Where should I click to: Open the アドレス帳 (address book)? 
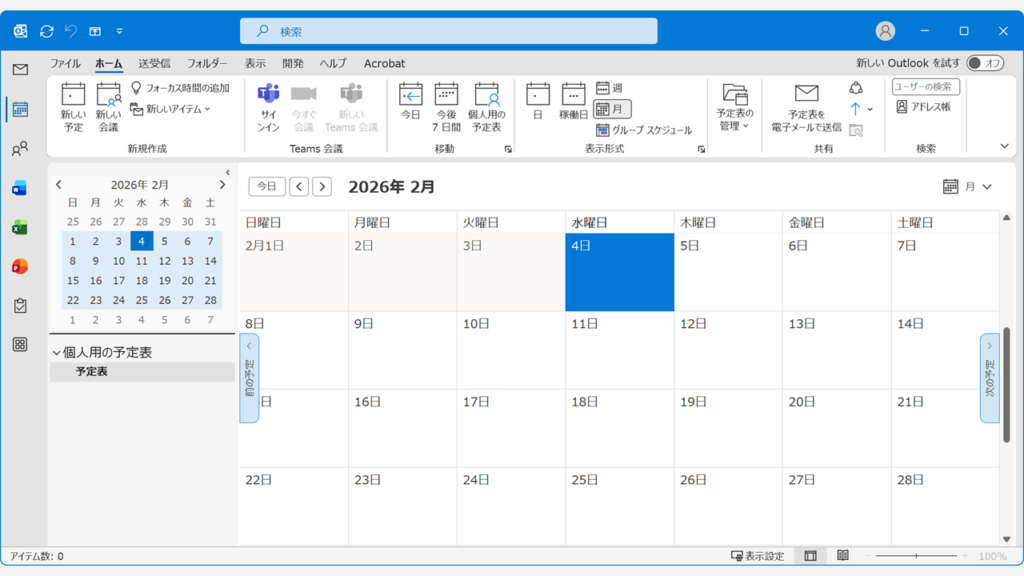924,106
